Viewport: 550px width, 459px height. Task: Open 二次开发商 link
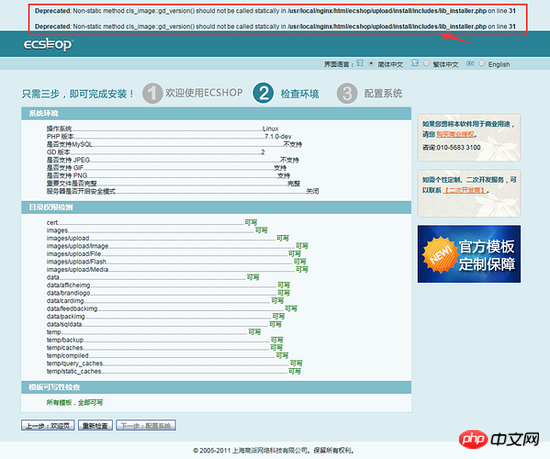click(465, 190)
